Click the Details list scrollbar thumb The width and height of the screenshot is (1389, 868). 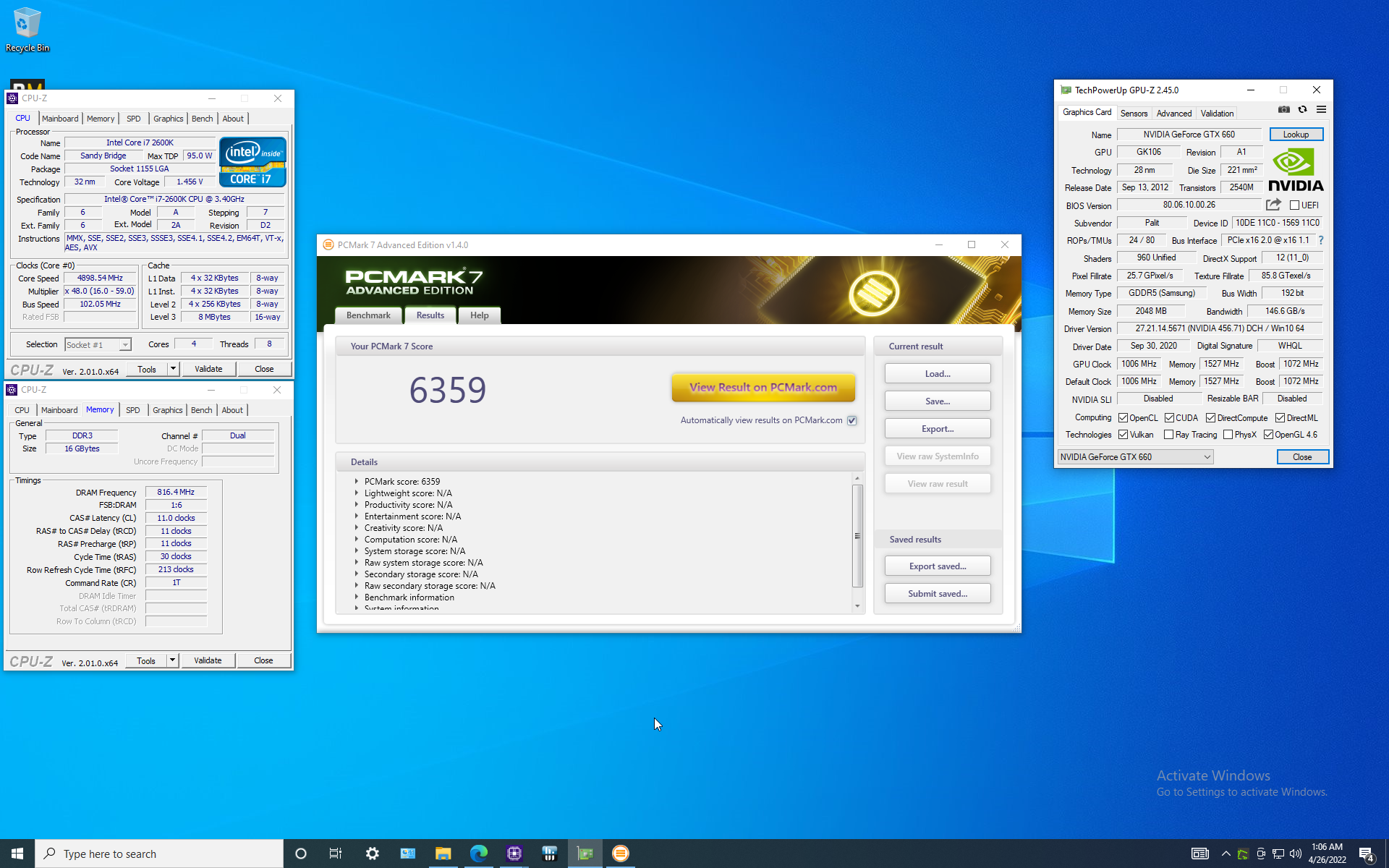point(857,536)
